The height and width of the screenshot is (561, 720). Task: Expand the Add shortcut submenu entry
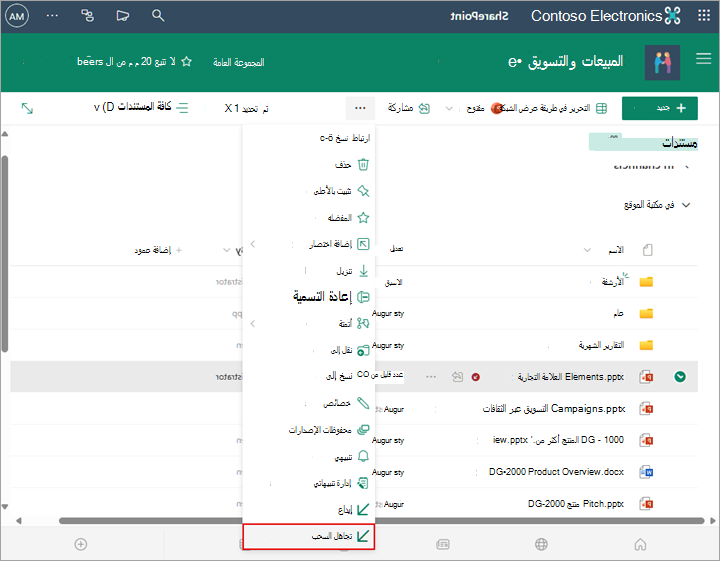[309, 244]
